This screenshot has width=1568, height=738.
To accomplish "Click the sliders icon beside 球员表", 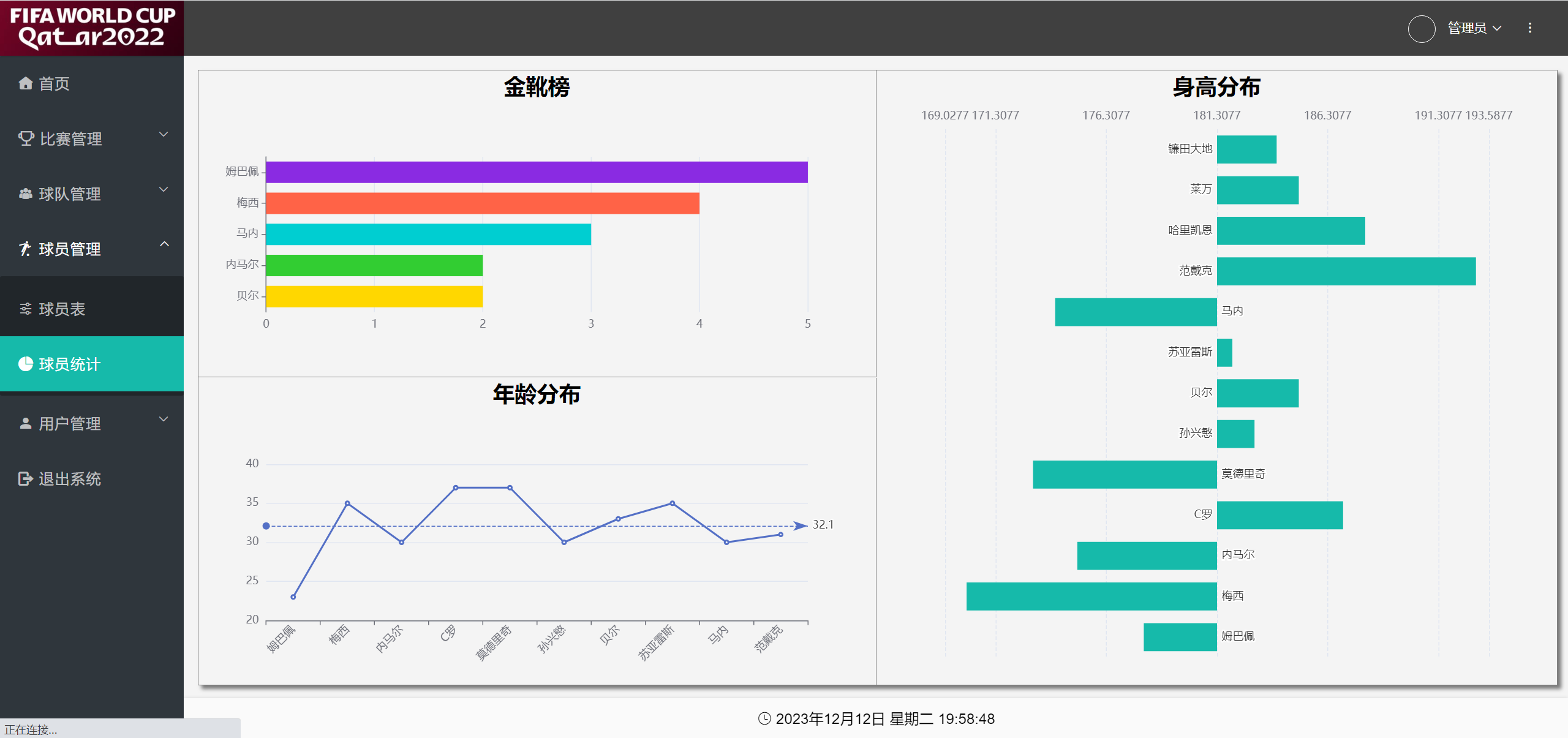I will tap(25, 309).
